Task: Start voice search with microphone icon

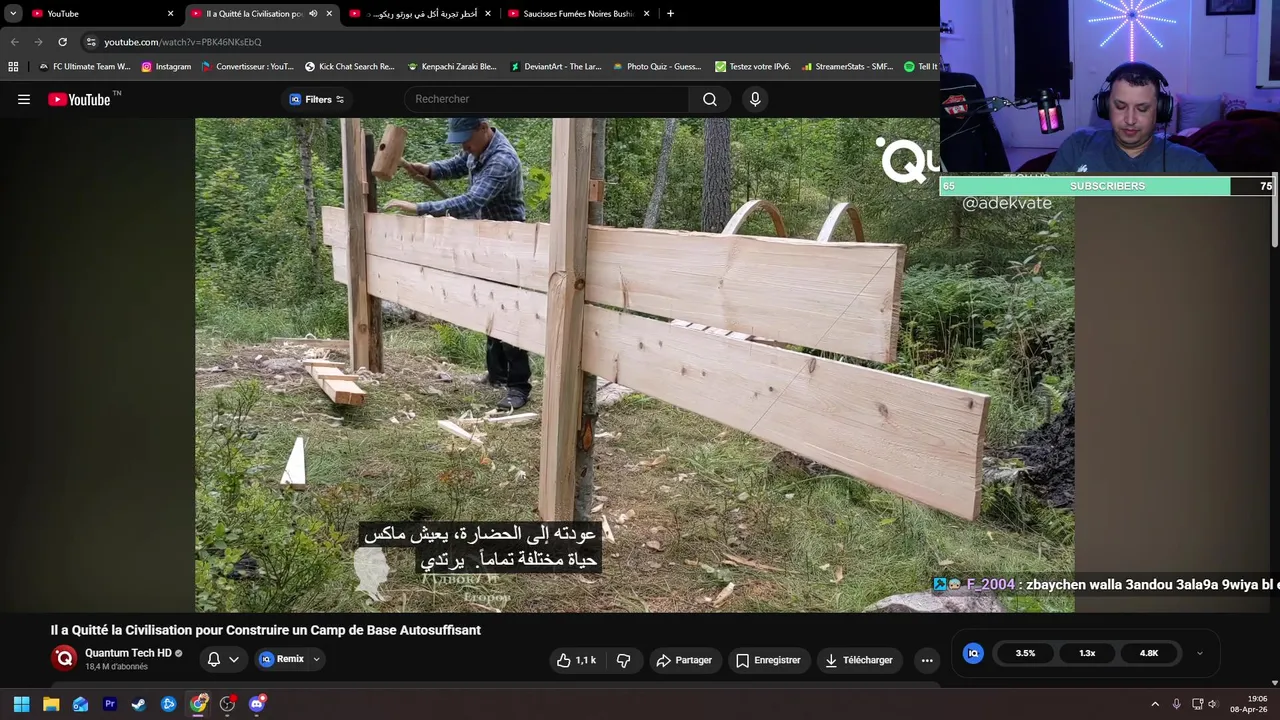Action: click(755, 99)
